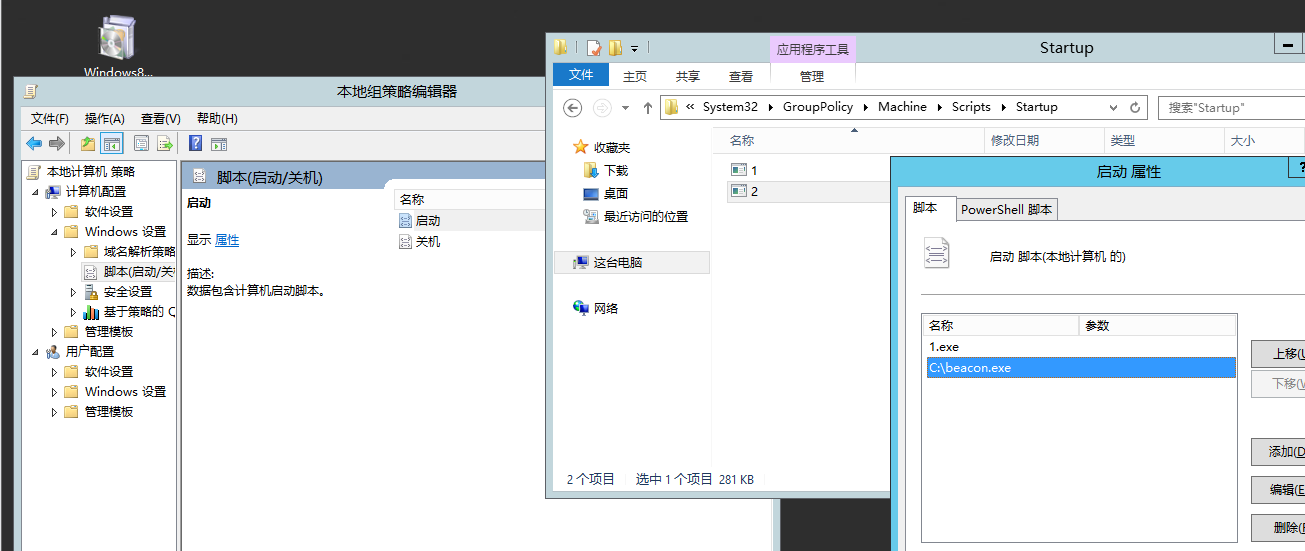
Task: Click Scripts in address breadcrumb
Action: point(971,107)
